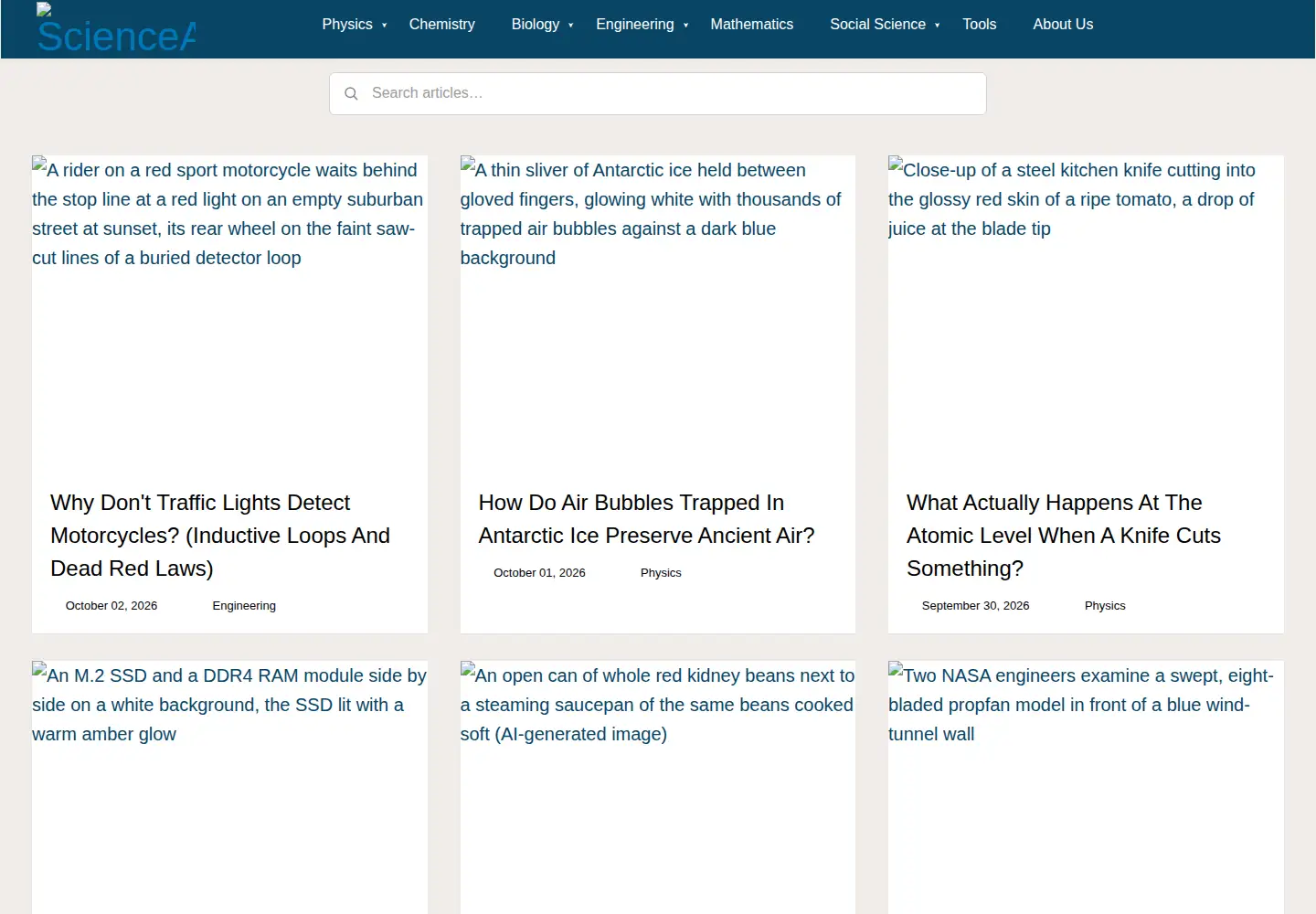Open the motorcycle at red light image
Screen dimensions: 1316x914
tap(229, 312)
